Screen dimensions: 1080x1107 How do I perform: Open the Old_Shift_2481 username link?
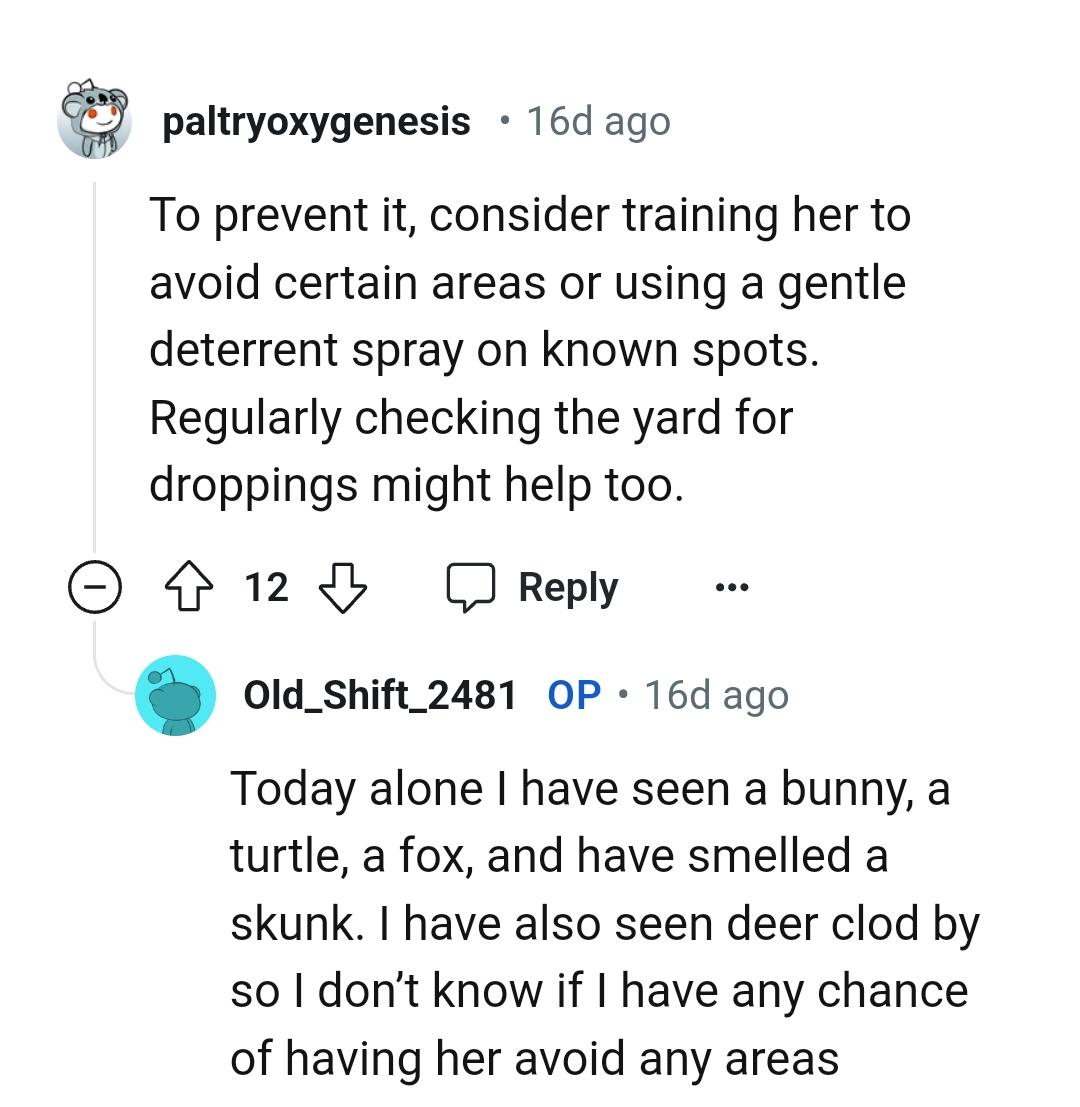pos(380,695)
